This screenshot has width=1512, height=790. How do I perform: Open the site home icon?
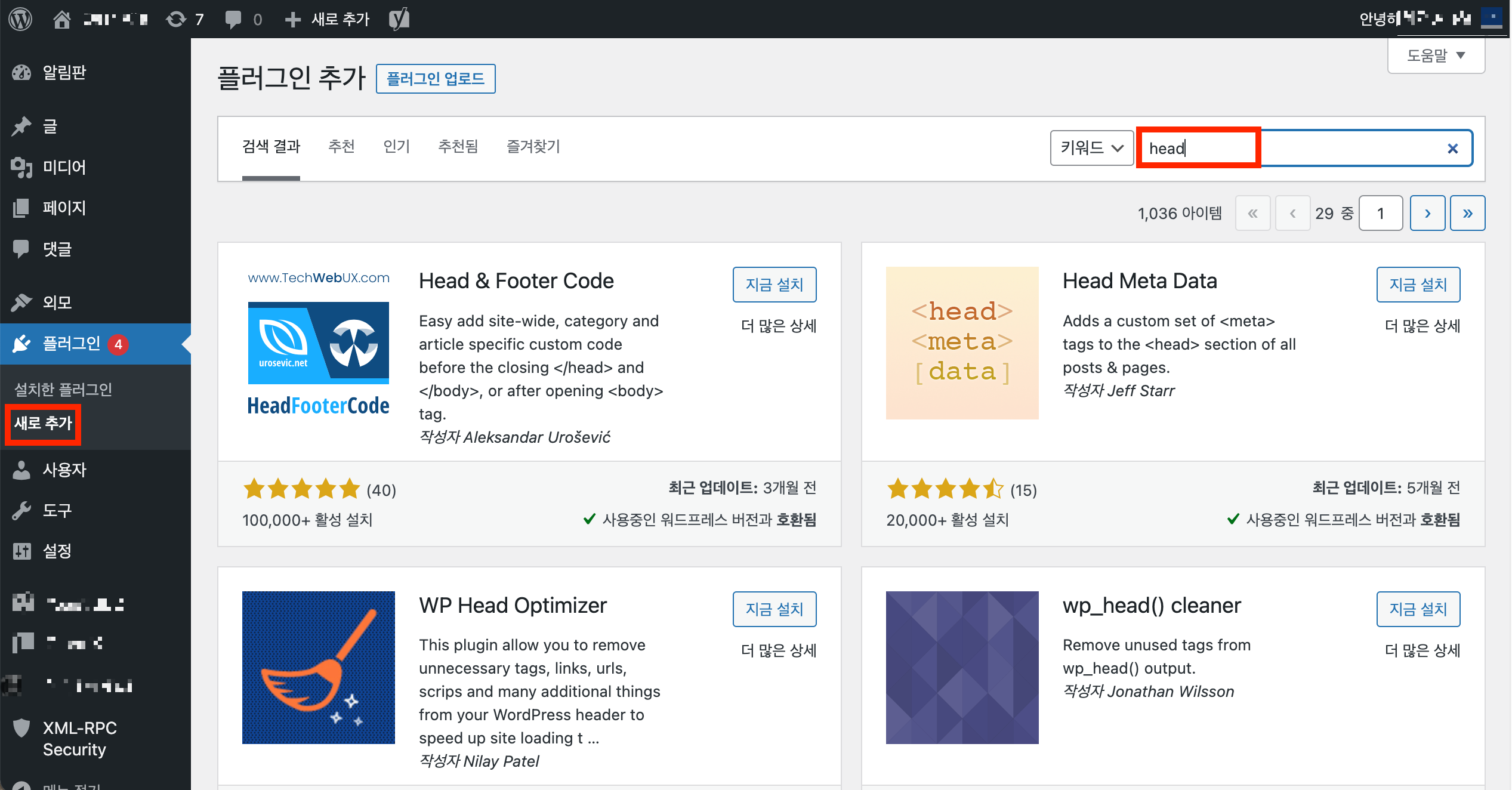(x=61, y=19)
